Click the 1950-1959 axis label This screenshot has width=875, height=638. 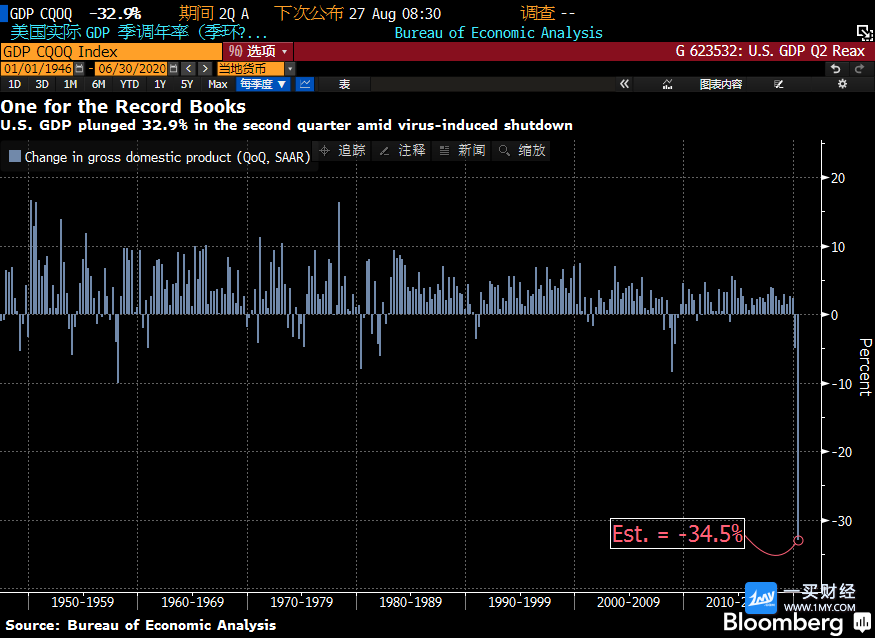pyautogui.click(x=83, y=602)
